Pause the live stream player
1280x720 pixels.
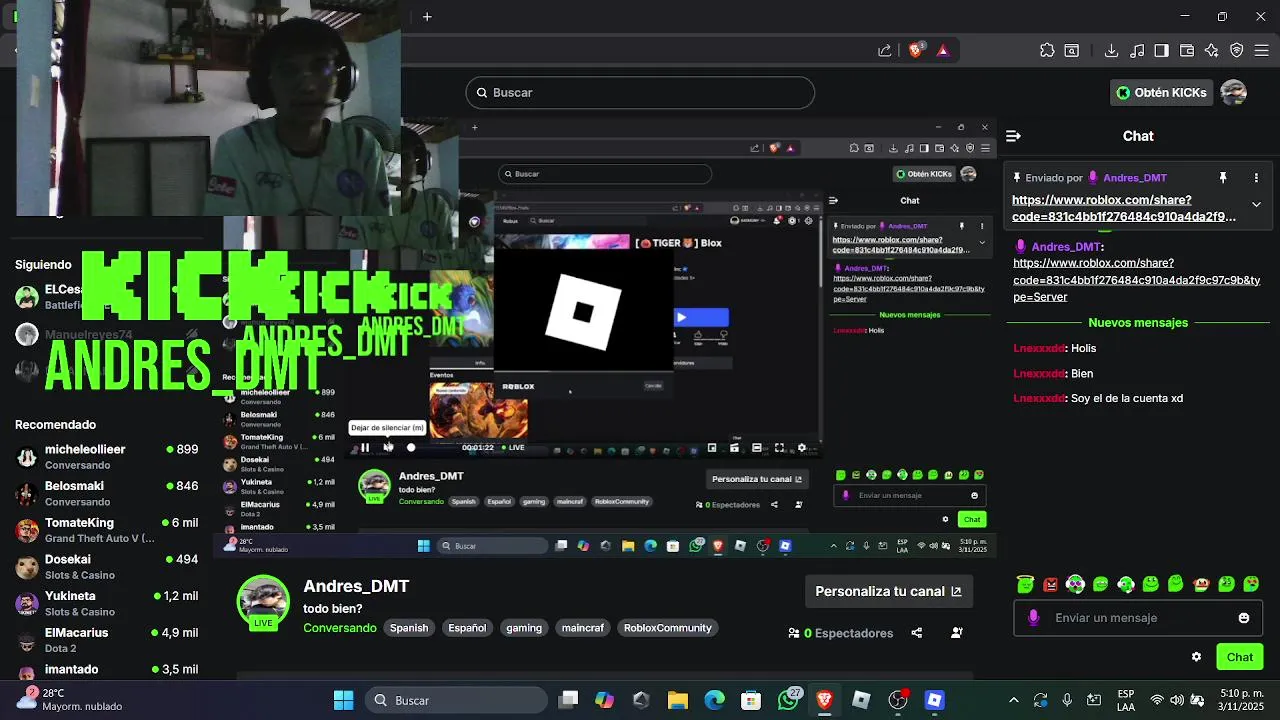tap(365, 448)
